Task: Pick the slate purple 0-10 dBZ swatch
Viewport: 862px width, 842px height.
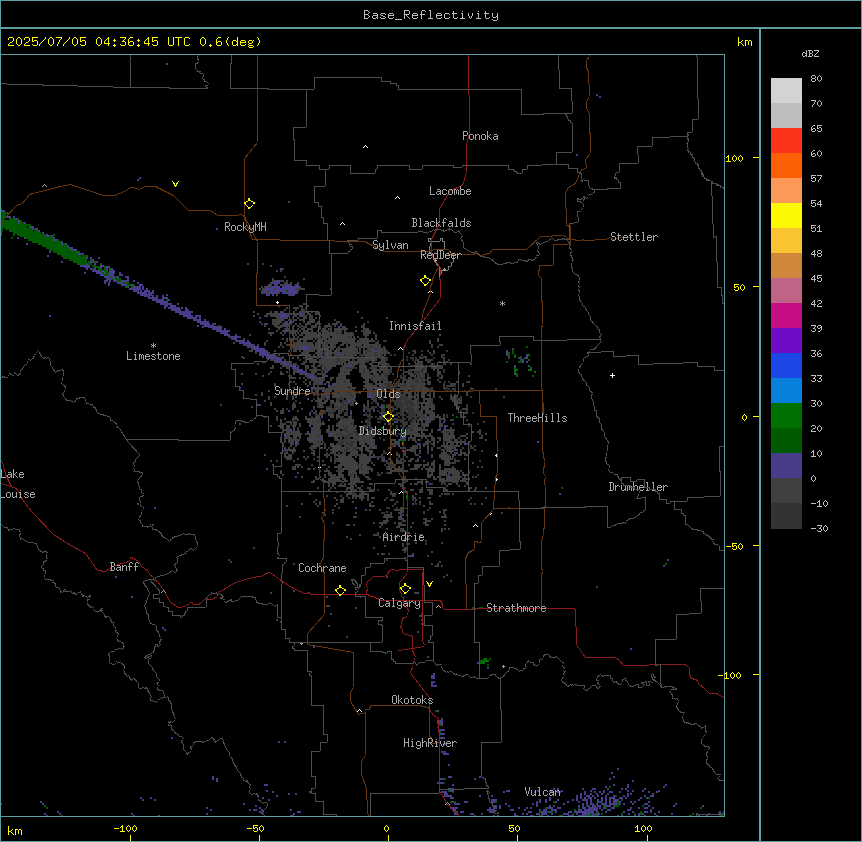Action: (786, 466)
